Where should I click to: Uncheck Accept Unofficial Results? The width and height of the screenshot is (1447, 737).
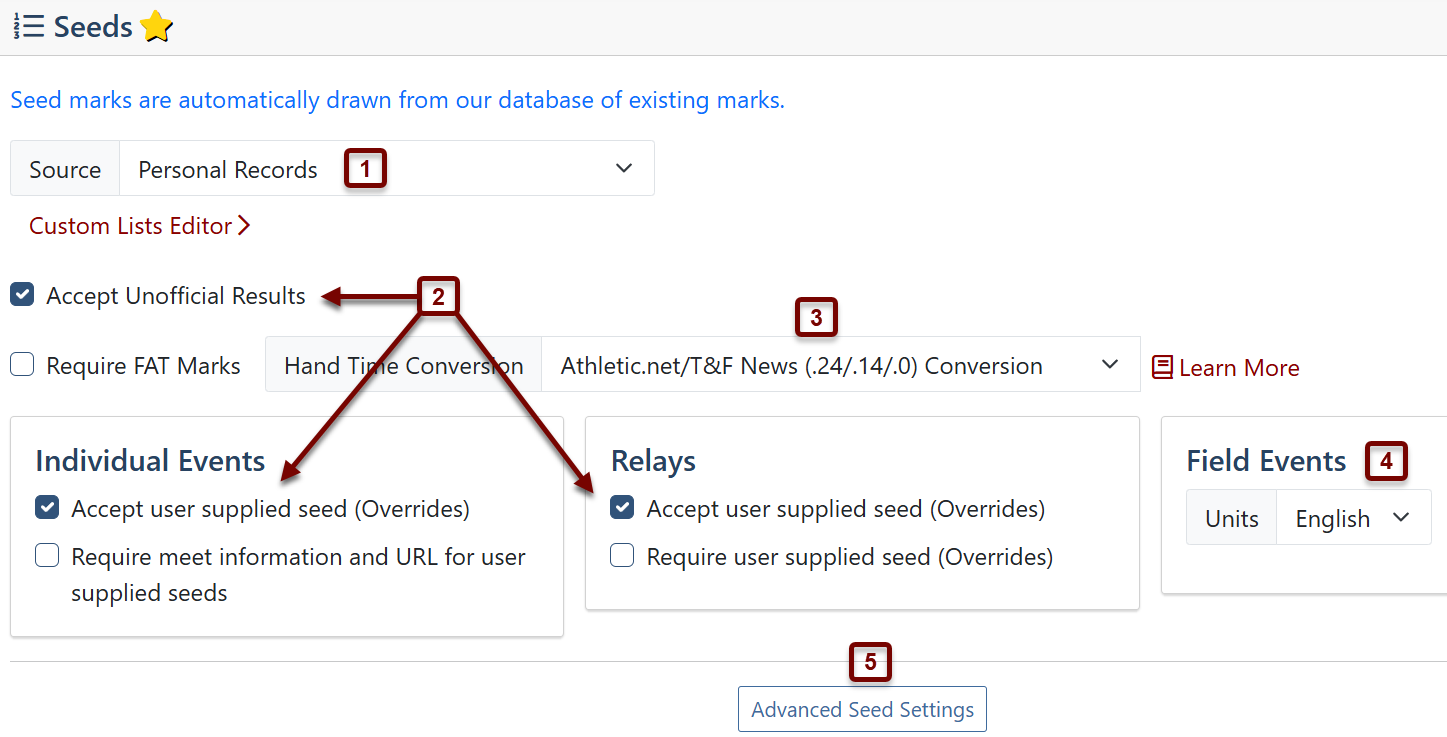[22, 295]
